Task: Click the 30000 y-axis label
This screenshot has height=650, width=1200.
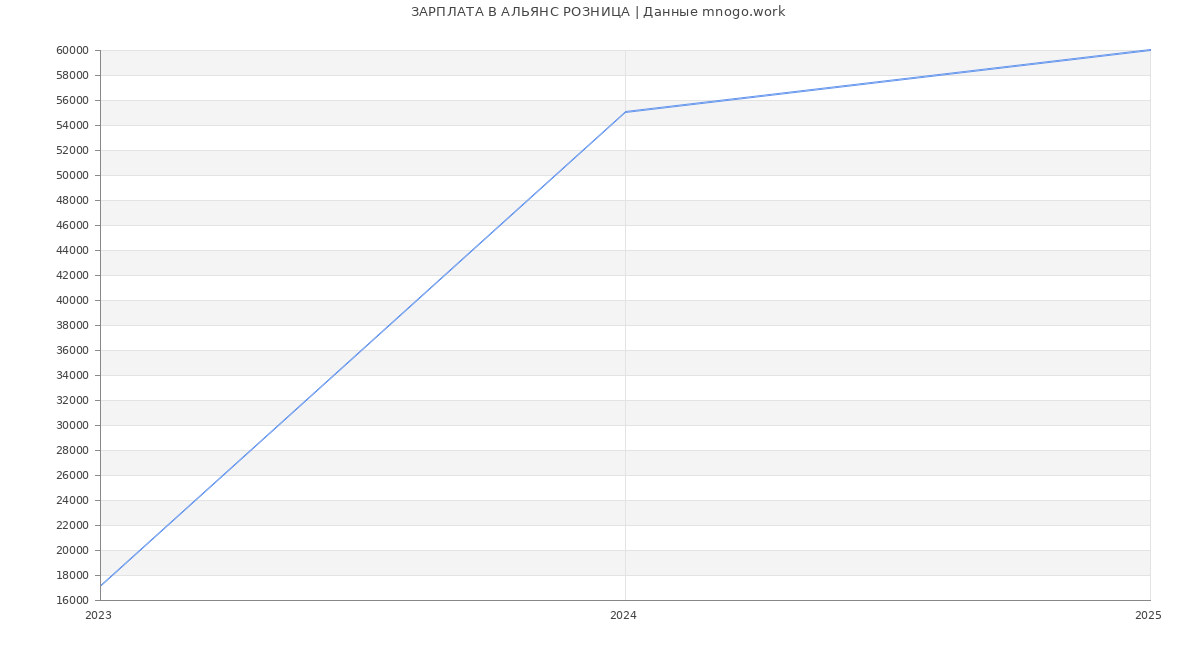Action: point(73,425)
